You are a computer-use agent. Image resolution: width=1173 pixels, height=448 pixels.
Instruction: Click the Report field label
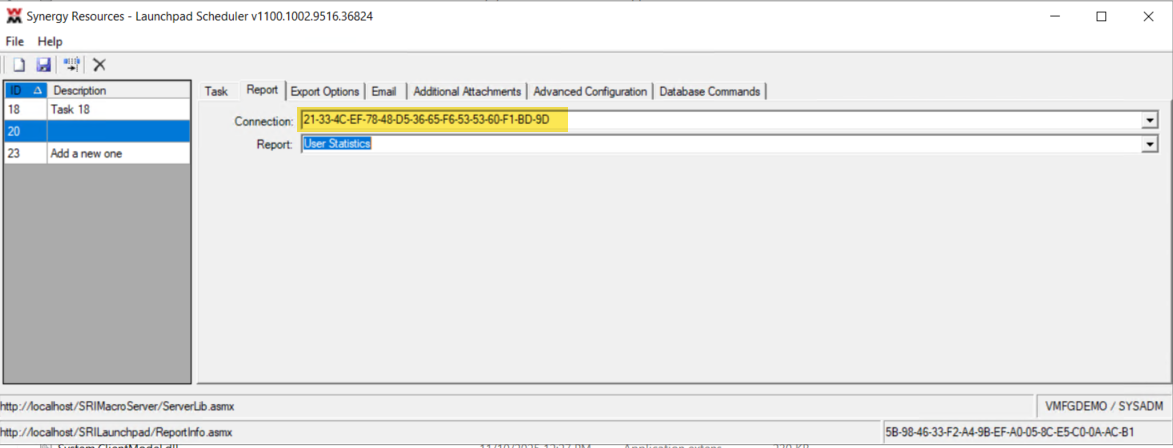(275, 145)
